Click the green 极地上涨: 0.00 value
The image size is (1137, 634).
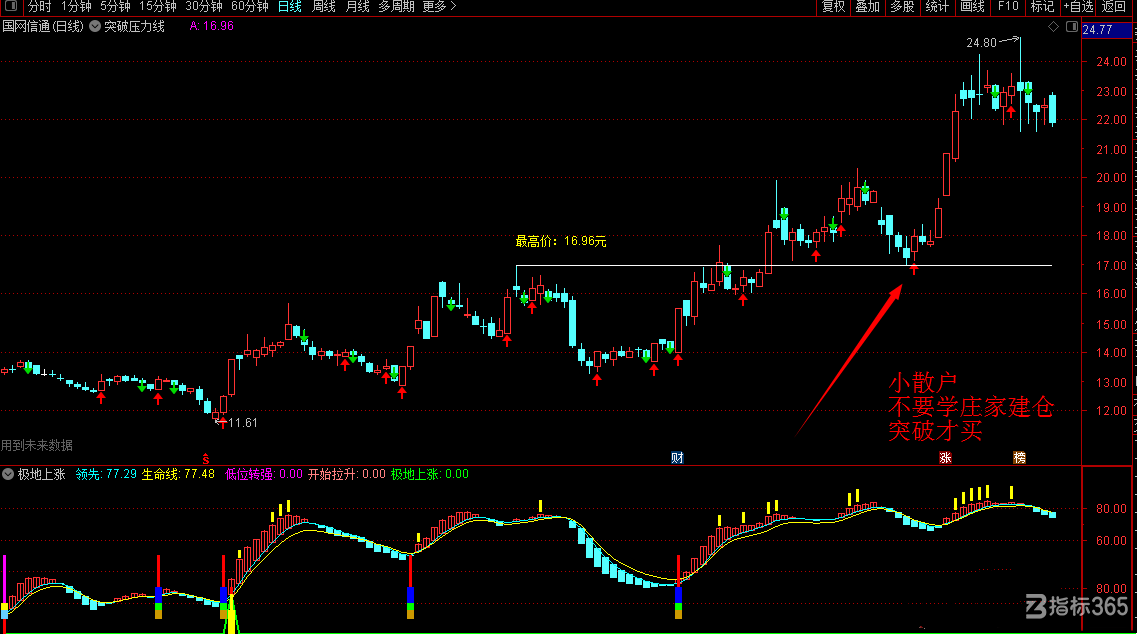(x=430, y=474)
